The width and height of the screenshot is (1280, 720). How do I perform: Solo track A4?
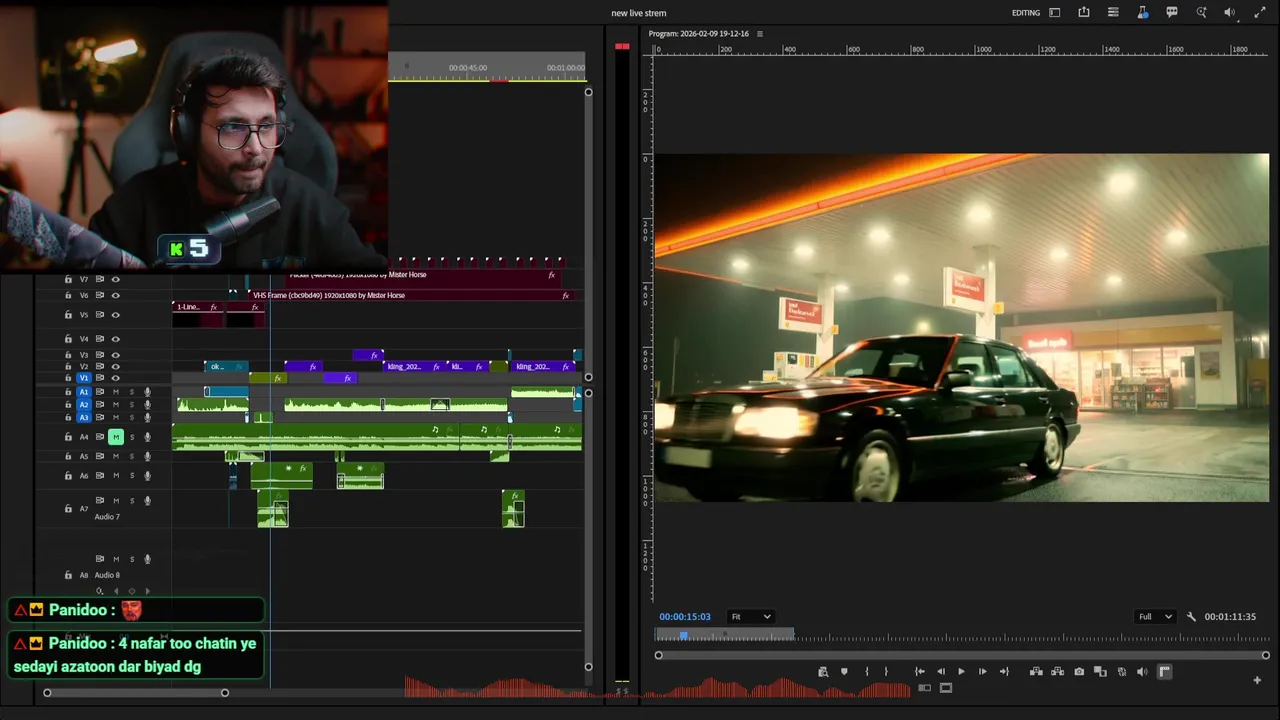tap(132, 437)
